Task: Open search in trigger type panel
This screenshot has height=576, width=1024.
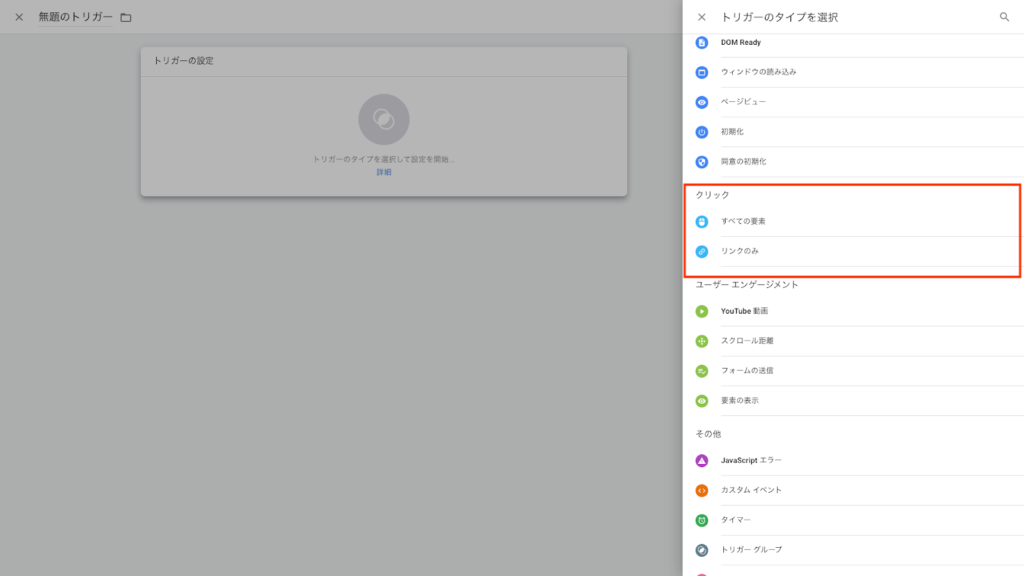Action: click(1004, 17)
